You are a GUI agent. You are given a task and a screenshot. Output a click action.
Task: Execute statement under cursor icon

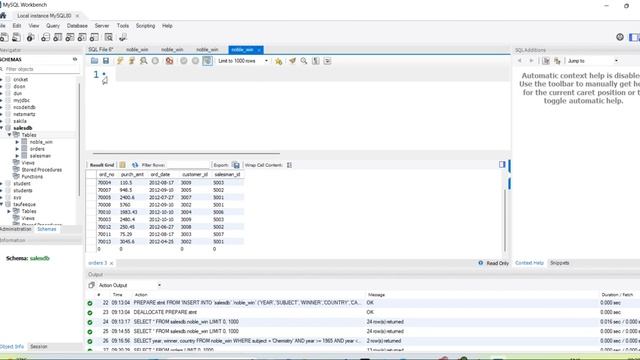[x=132, y=61]
